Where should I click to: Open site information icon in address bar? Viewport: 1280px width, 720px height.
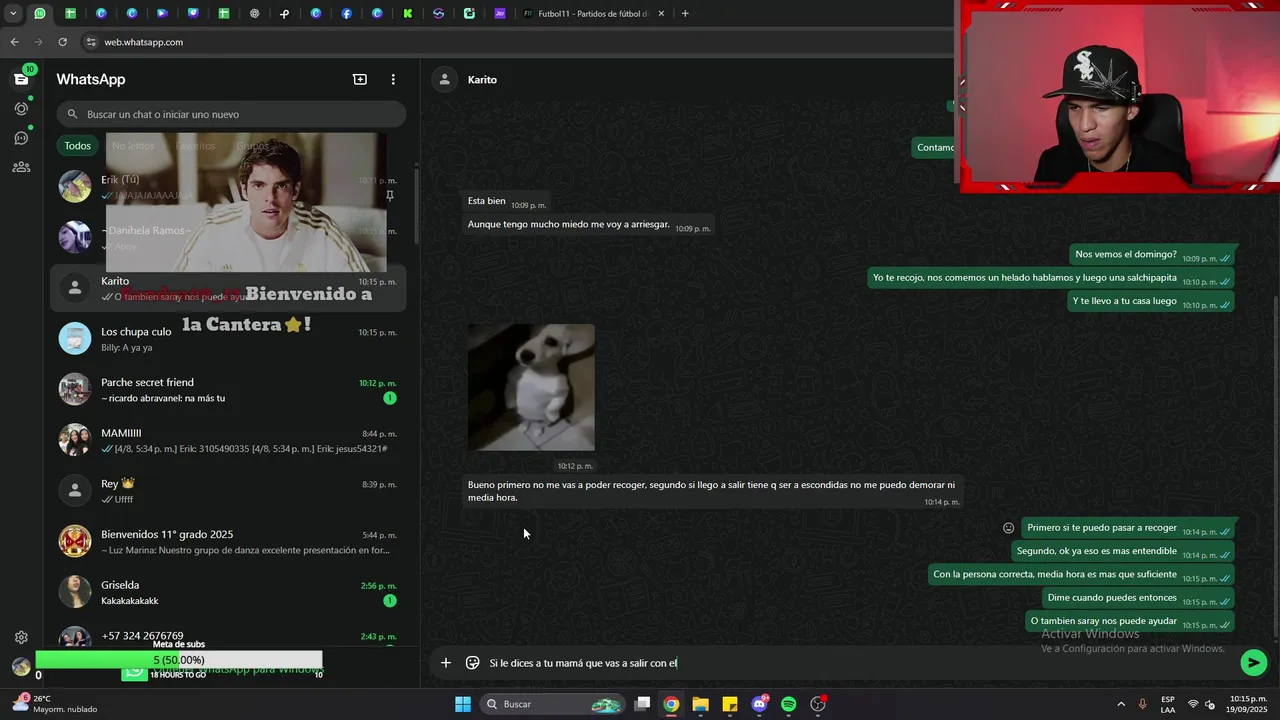91,42
